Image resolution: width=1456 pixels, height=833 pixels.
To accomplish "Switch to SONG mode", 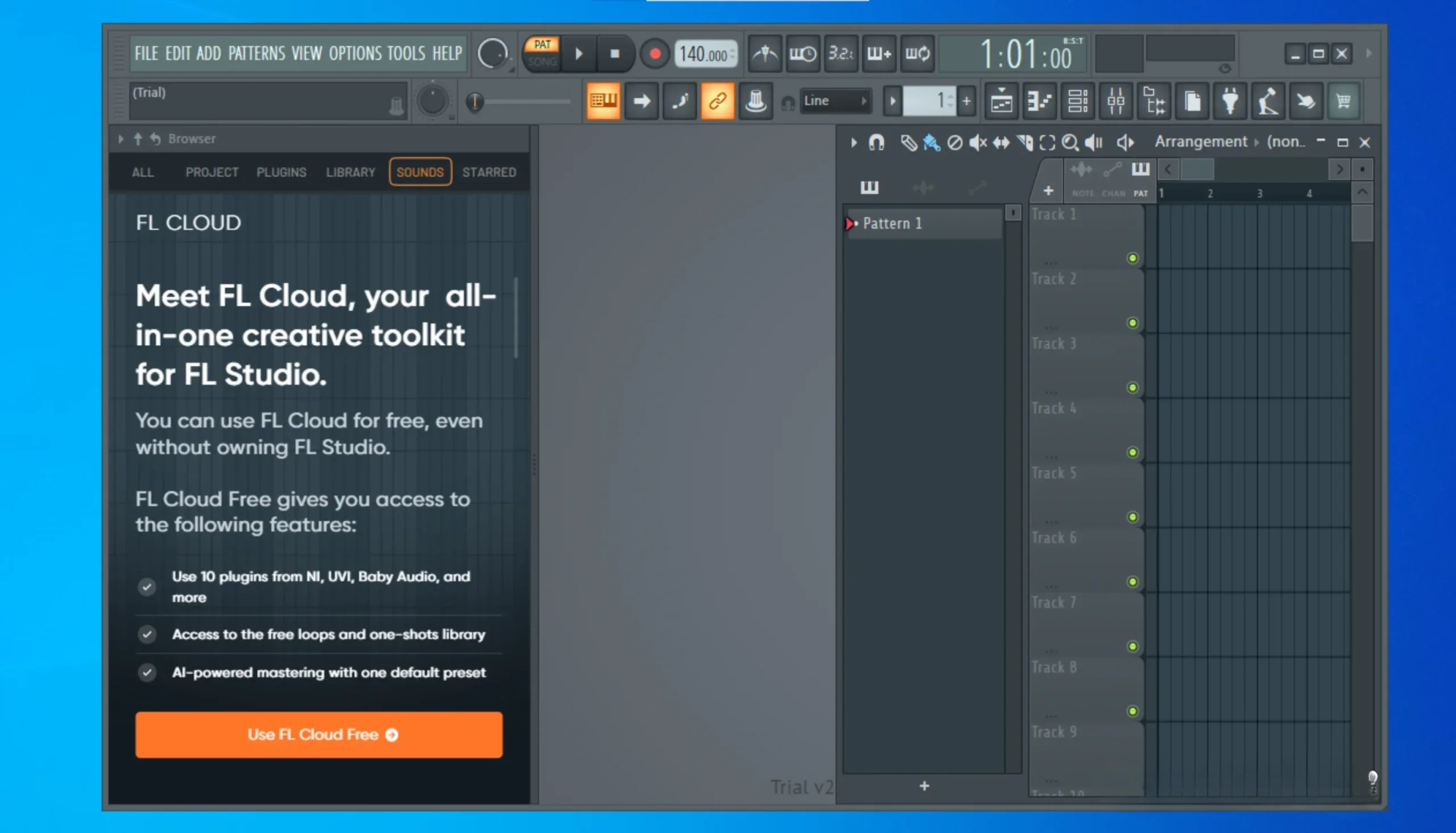I will [543, 61].
